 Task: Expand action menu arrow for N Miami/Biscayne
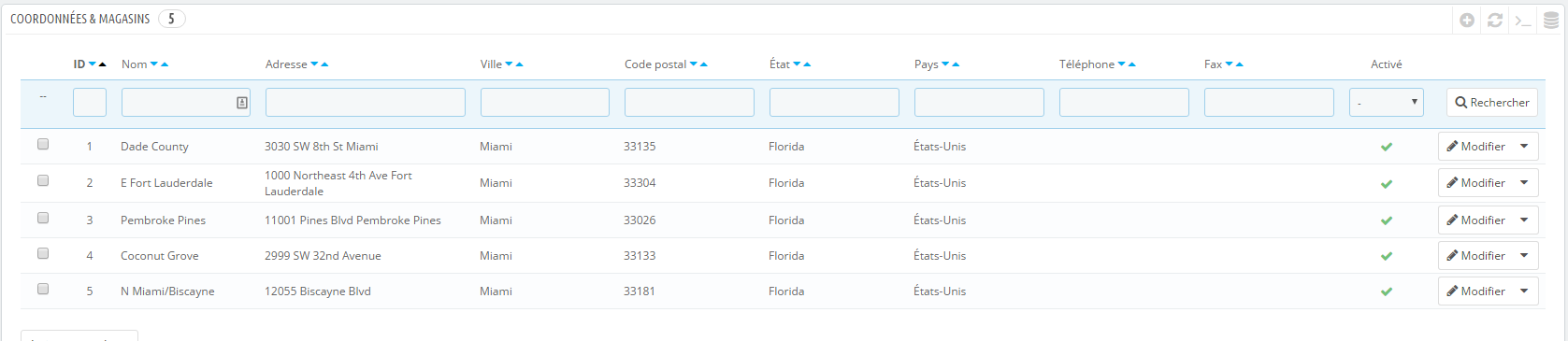1524,291
